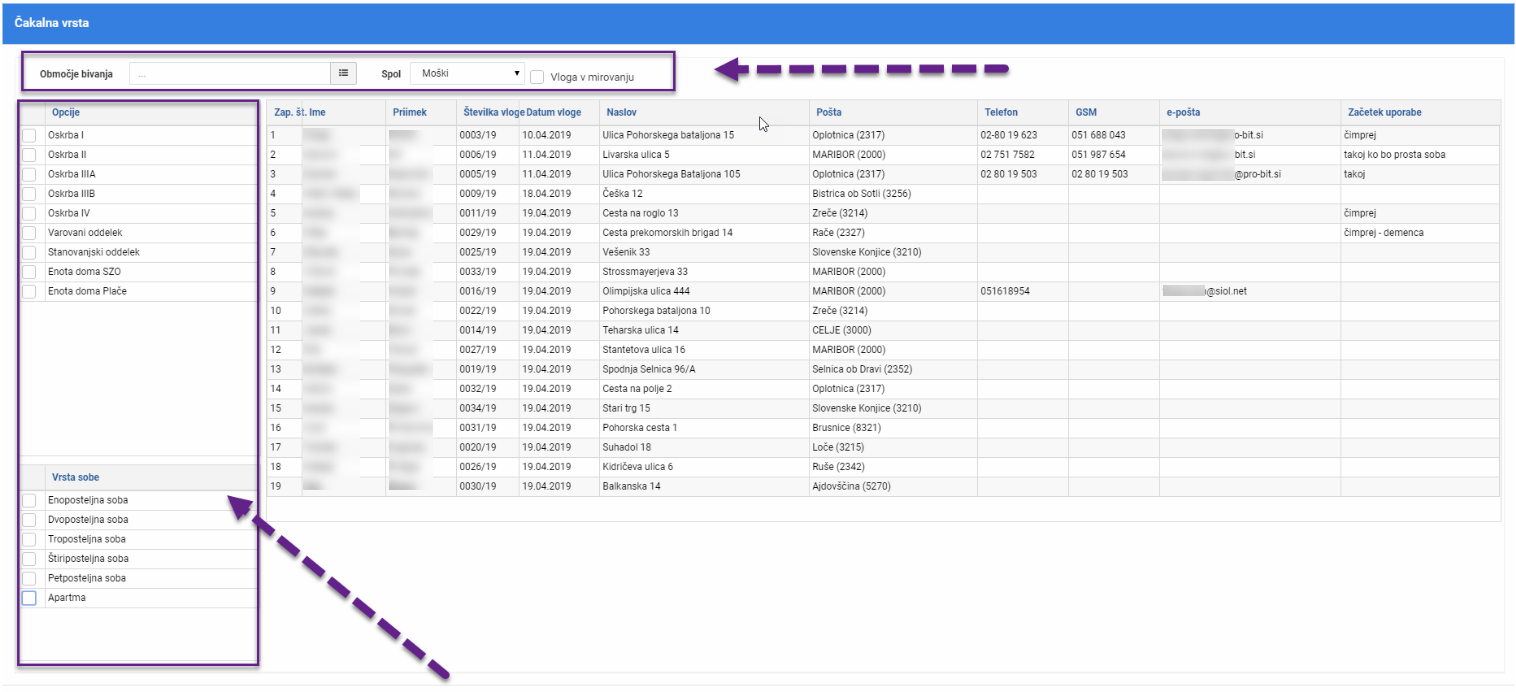The height and width of the screenshot is (692, 1516).
Task: Check the Enota doma SZO option
Action: tap(29, 272)
